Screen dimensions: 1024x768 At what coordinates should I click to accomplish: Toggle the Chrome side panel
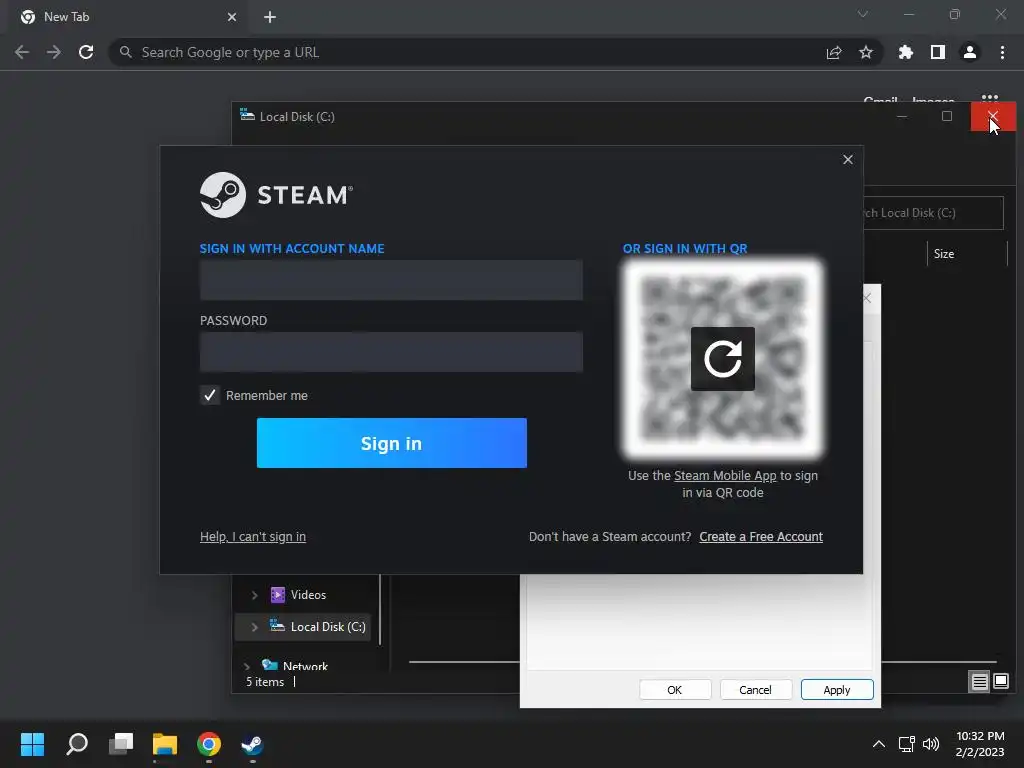(x=938, y=52)
